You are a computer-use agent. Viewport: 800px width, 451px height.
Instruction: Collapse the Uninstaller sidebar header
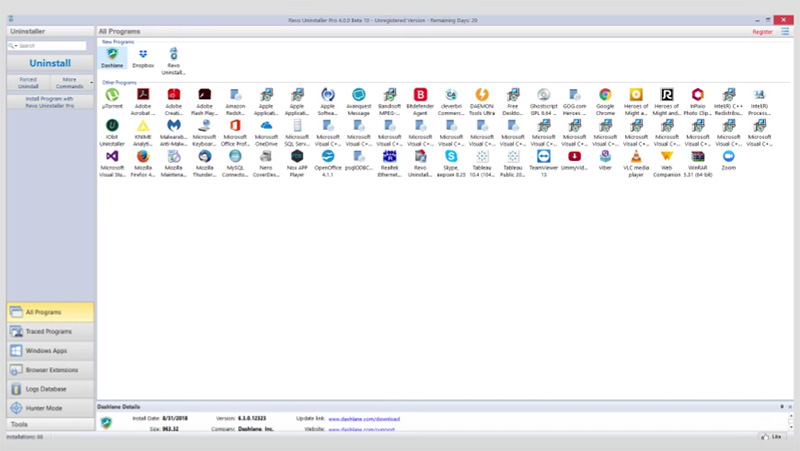point(50,31)
